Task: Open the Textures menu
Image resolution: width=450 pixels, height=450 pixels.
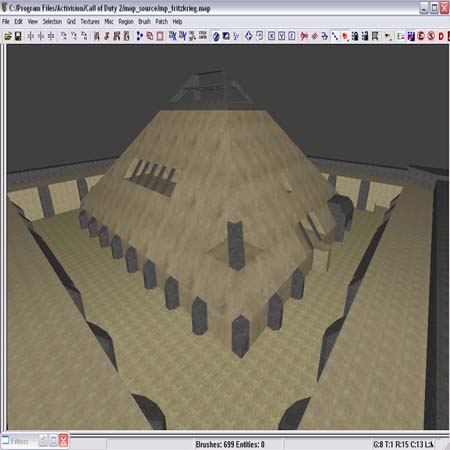Action: (x=90, y=22)
